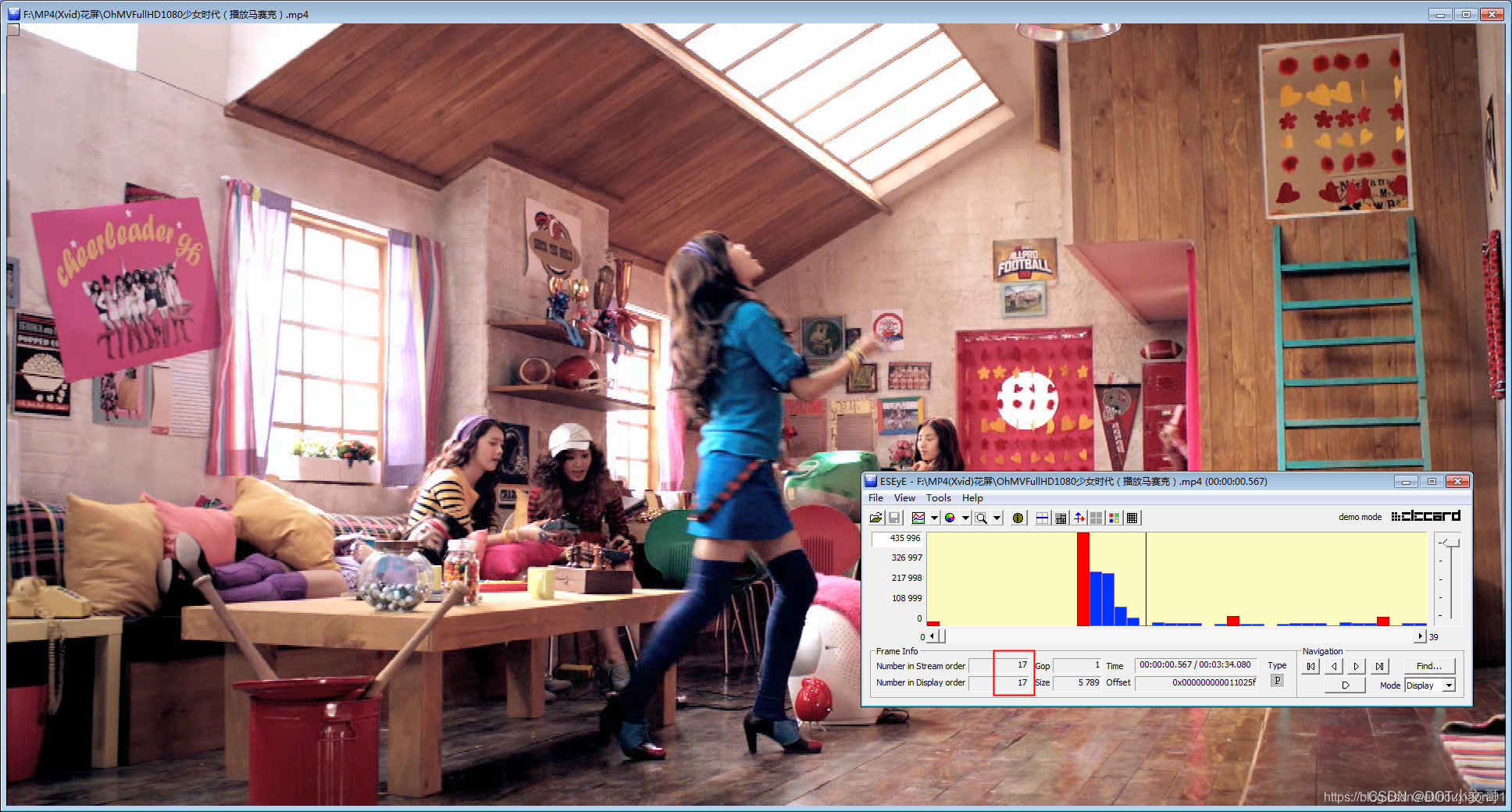Click the Elecard logo
The image size is (1512, 812).
pyautogui.click(x=1426, y=516)
